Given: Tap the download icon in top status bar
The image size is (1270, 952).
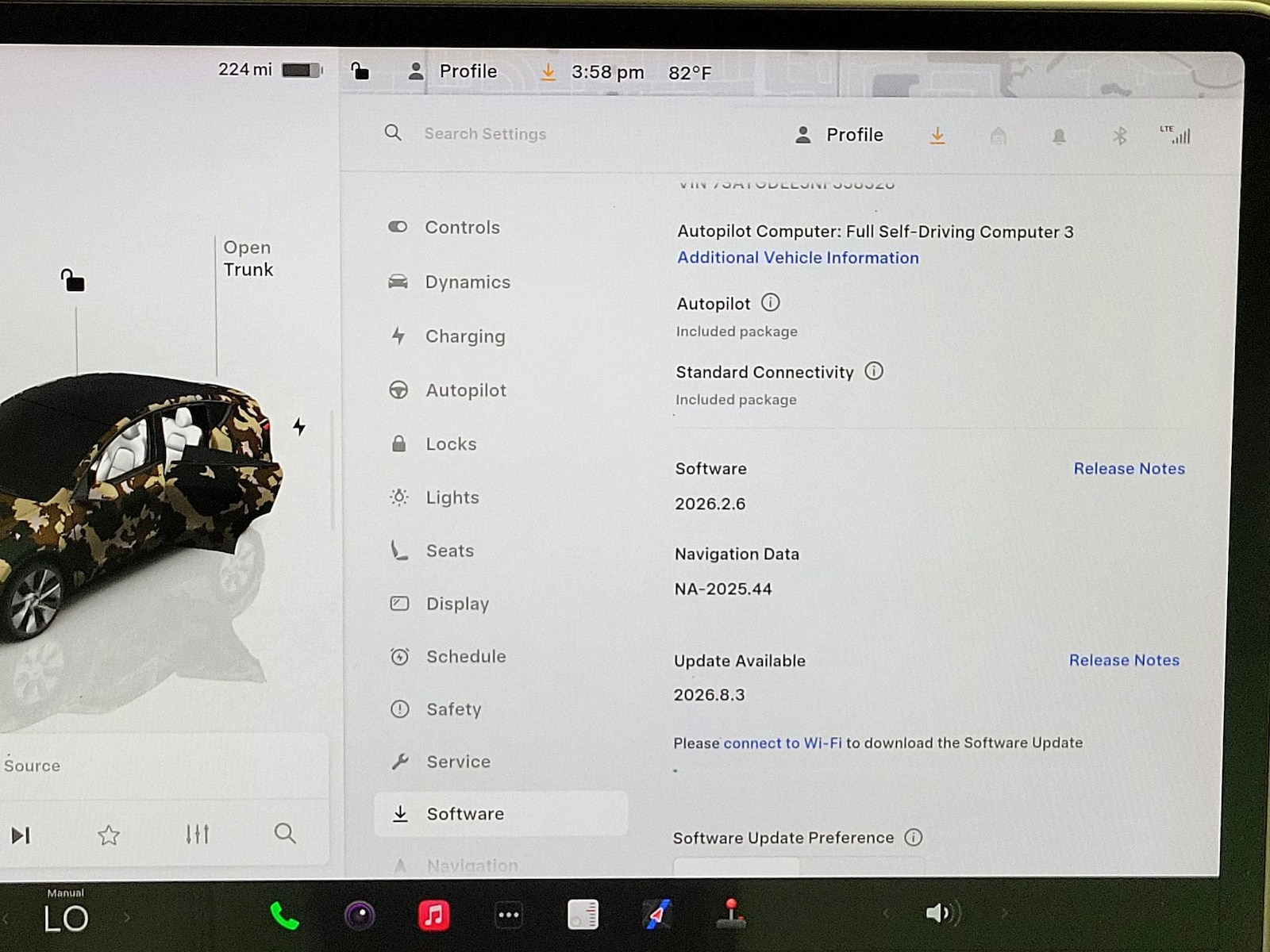Looking at the screenshot, I should [x=548, y=72].
